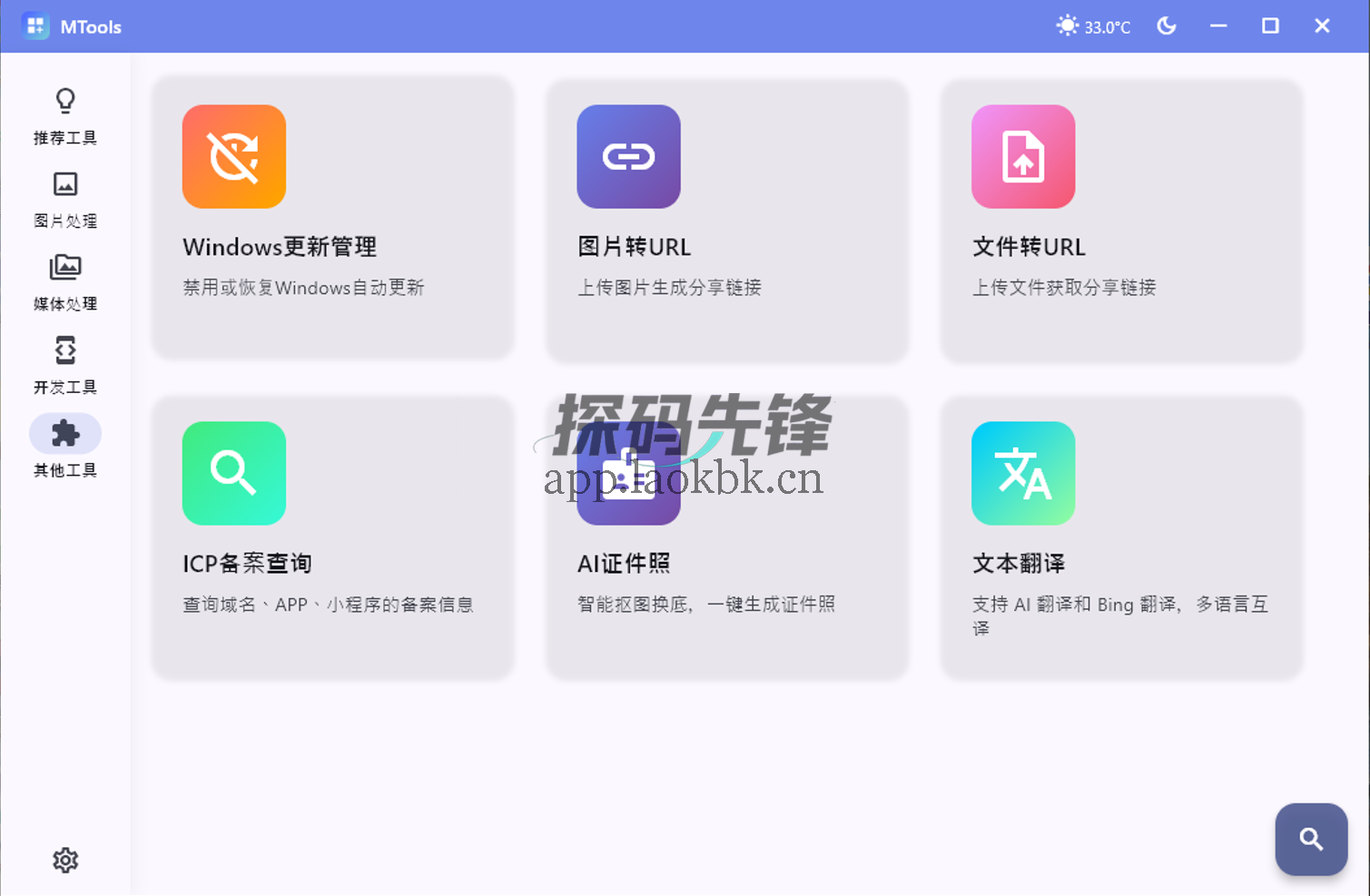
Task: Click the 文件转URL card
Action: click(x=1121, y=218)
